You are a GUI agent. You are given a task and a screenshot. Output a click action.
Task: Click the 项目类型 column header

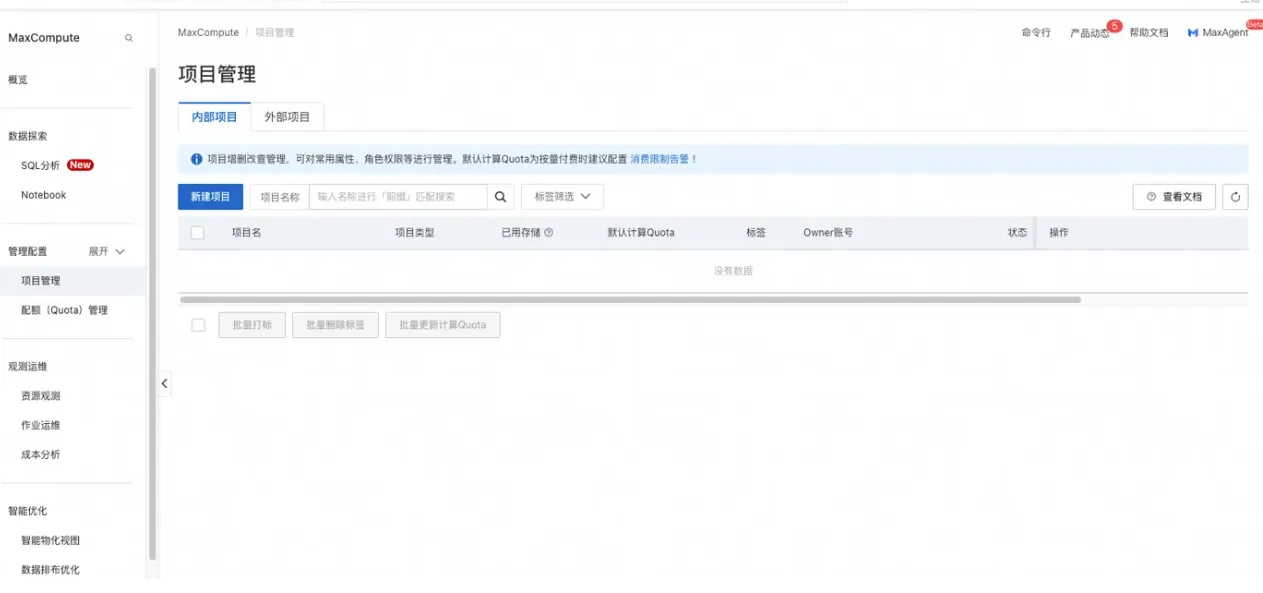(415, 233)
